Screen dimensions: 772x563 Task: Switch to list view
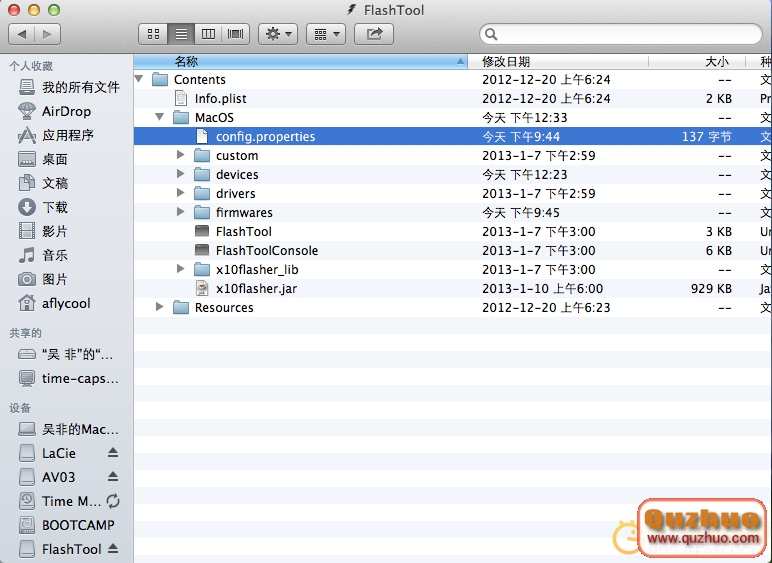181,34
